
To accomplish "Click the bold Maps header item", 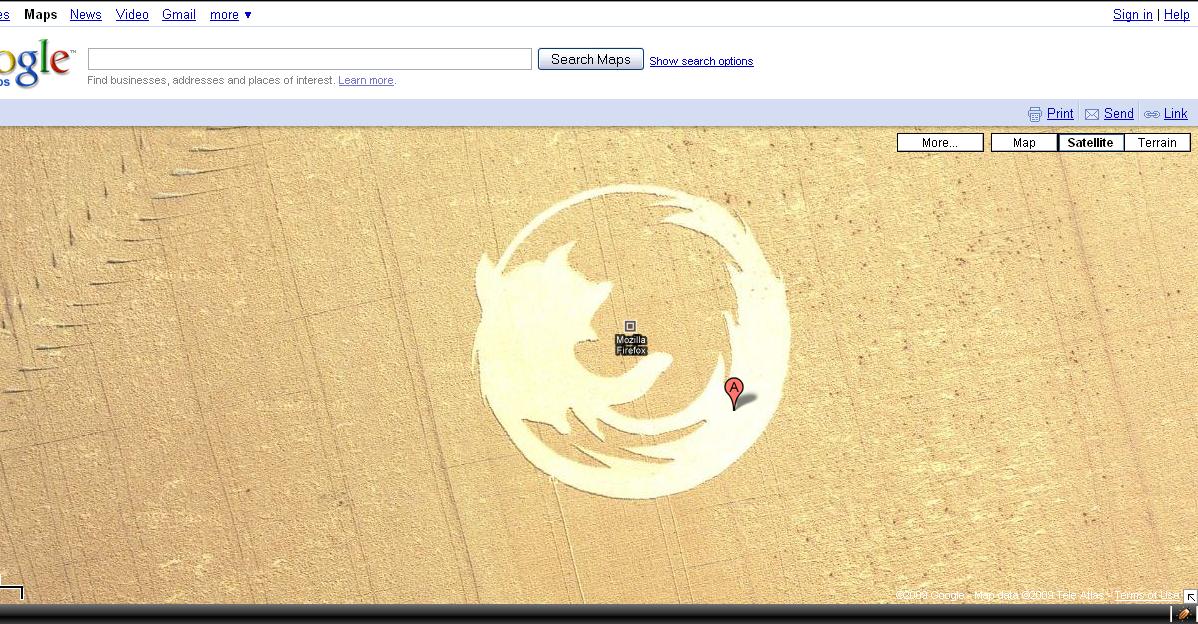I will (40, 15).
